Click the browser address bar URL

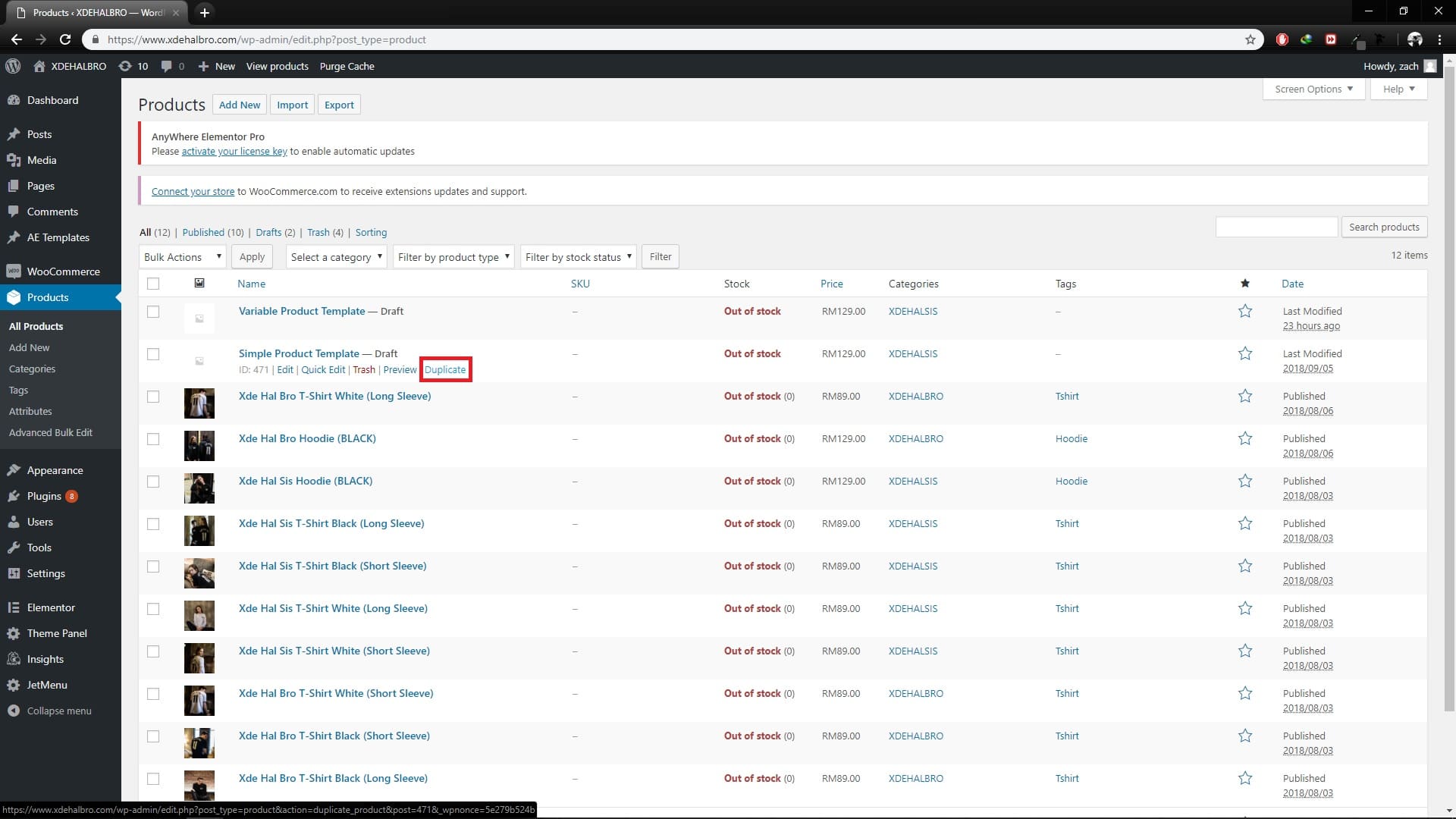(x=267, y=39)
